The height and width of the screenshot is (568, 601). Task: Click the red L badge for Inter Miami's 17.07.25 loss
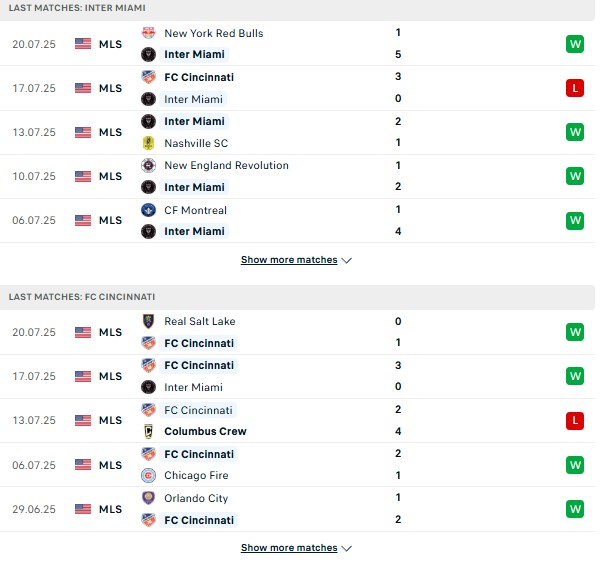tap(575, 88)
